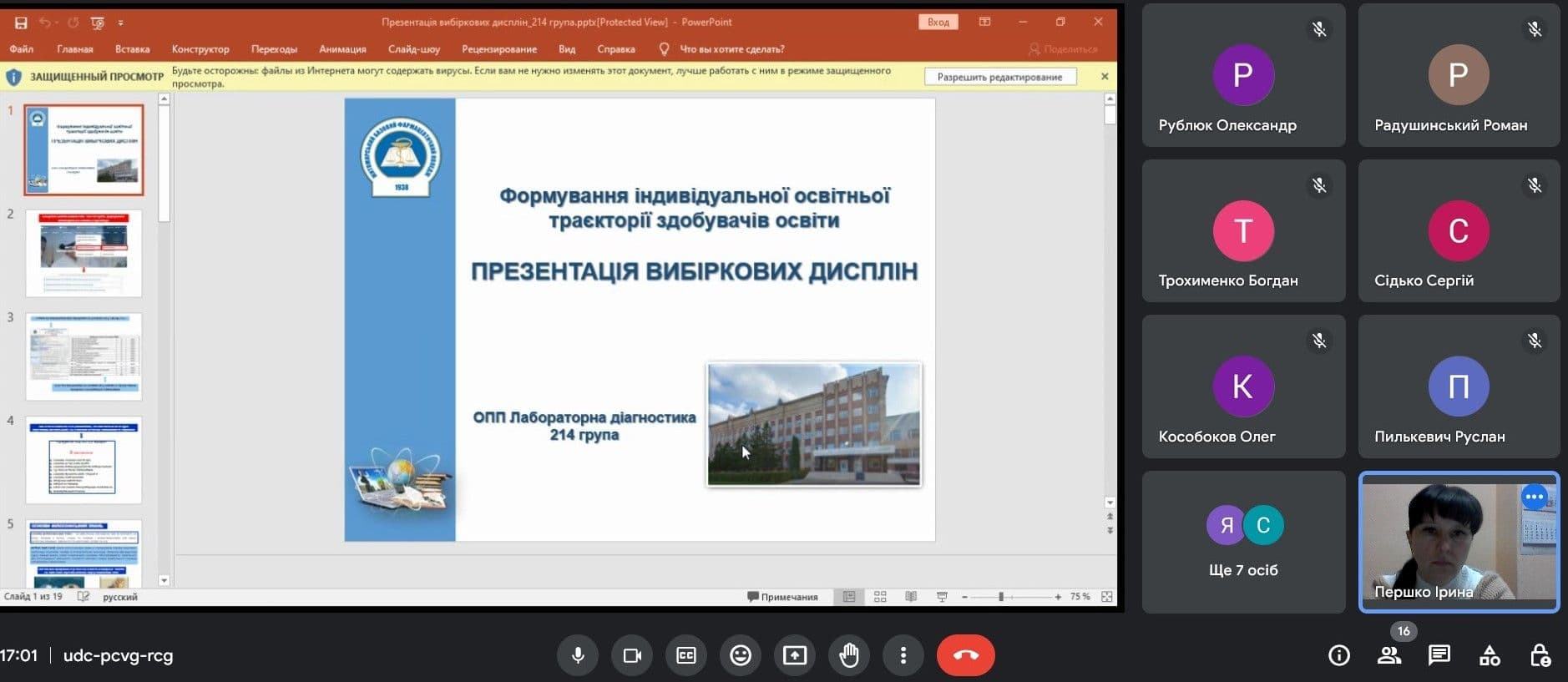Click 'Ще 7 осіб' participants tile
This screenshot has width=1568, height=682.
tap(1243, 542)
